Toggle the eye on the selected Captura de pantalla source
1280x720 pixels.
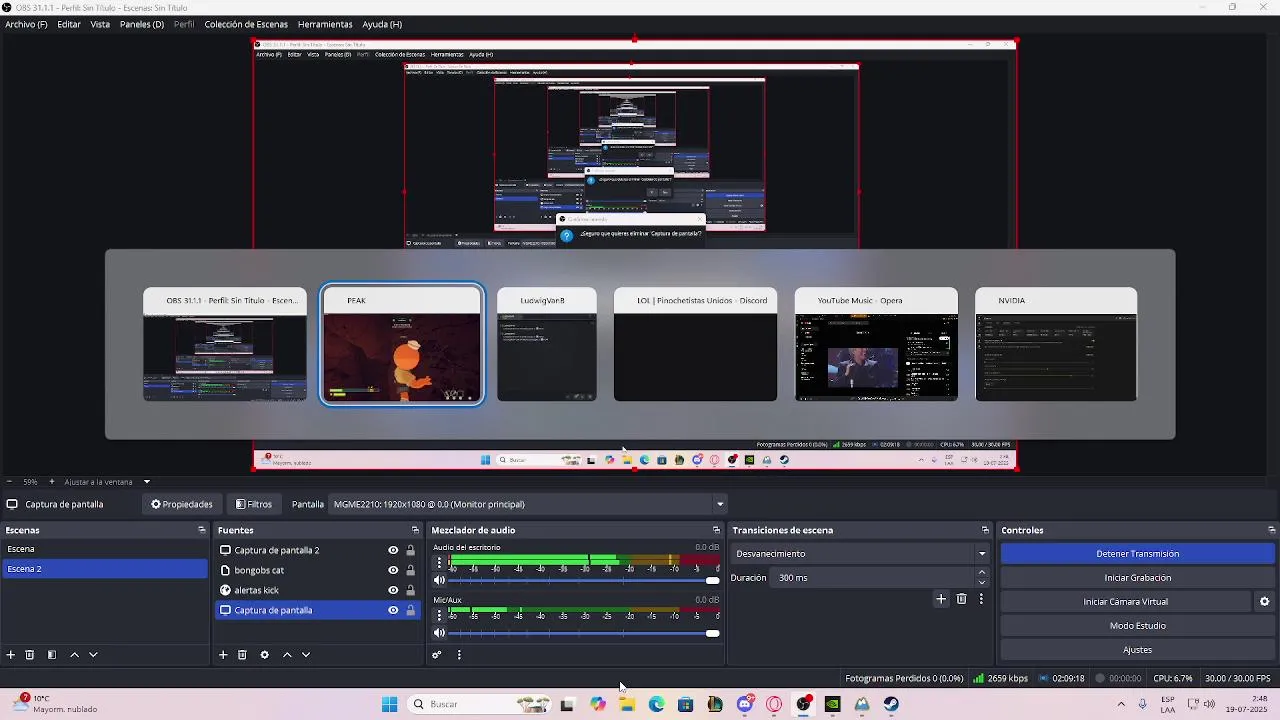(x=393, y=610)
